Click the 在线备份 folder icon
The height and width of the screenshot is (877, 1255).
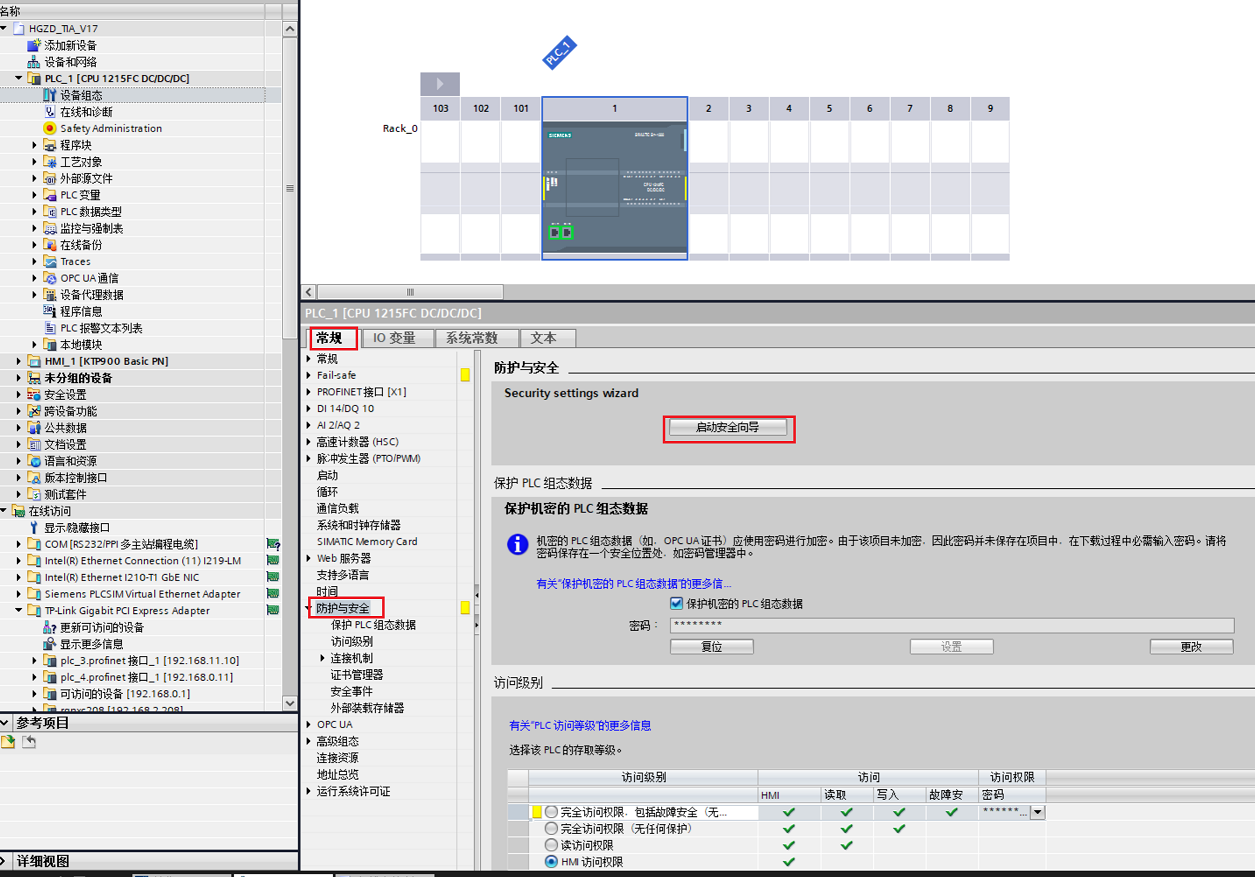pyautogui.click(x=50, y=245)
